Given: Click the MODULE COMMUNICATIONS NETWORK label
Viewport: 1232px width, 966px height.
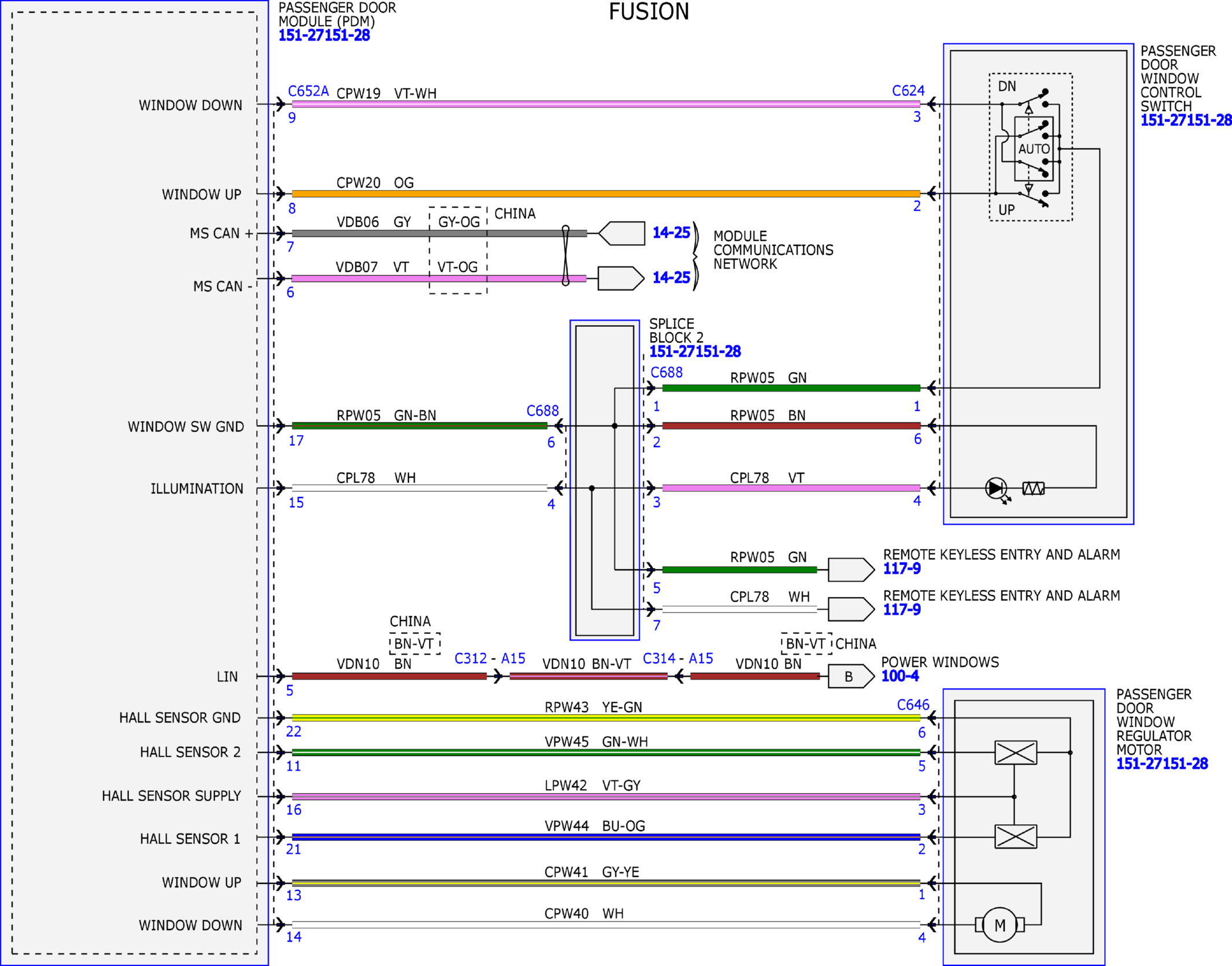Looking at the screenshot, I should [x=773, y=250].
